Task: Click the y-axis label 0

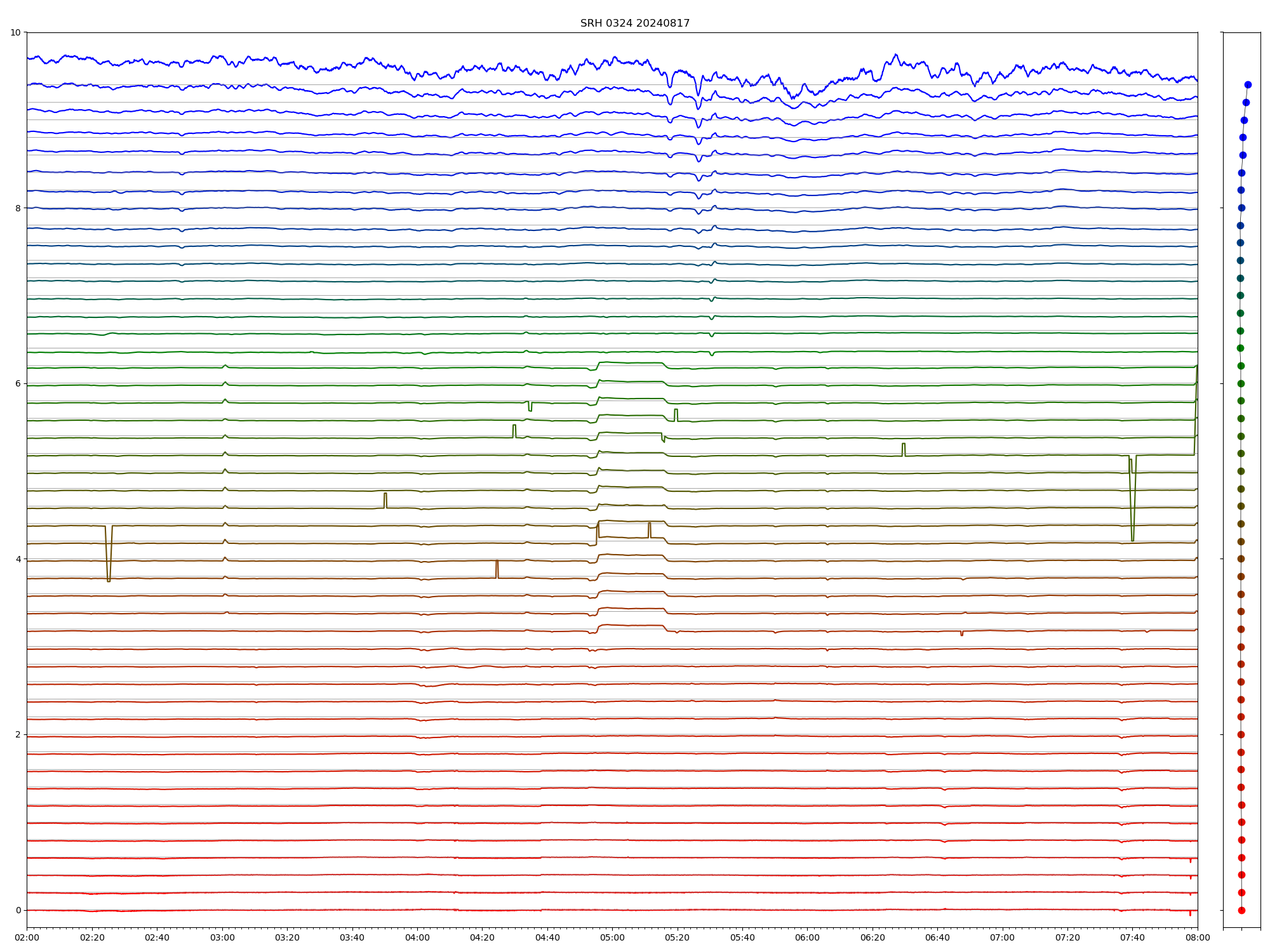Action: click(18, 910)
